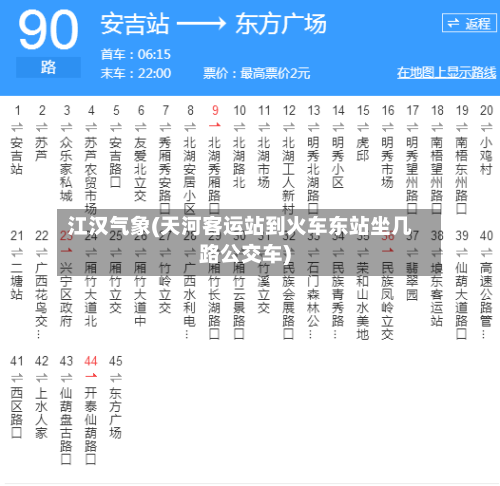Click the fare text 票价：最高票价2元
Screen dimensions: 500x486
(257, 73)
